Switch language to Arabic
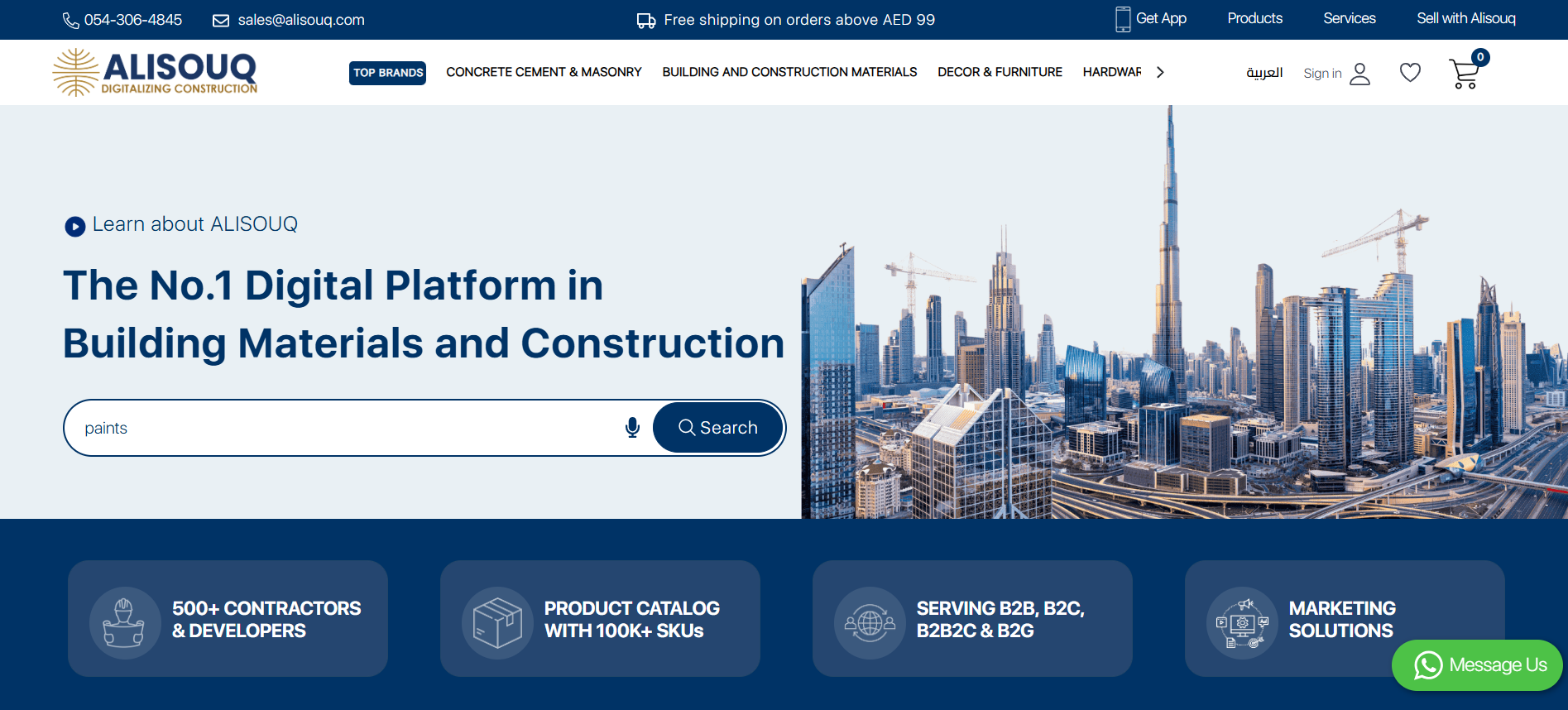 pyautogui.click(x=1264, y=73)
